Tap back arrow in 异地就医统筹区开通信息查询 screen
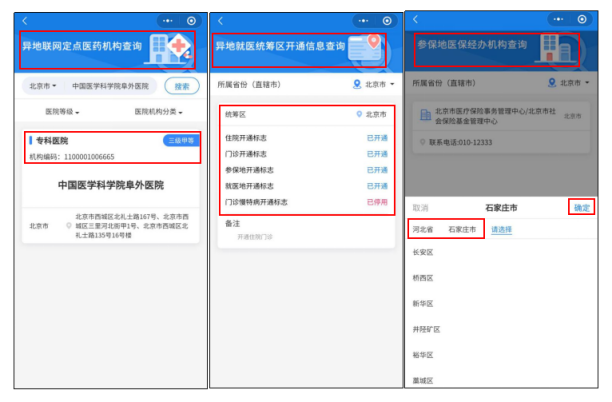Viewport: 612px width, 402px height. [x=219, y=20]
